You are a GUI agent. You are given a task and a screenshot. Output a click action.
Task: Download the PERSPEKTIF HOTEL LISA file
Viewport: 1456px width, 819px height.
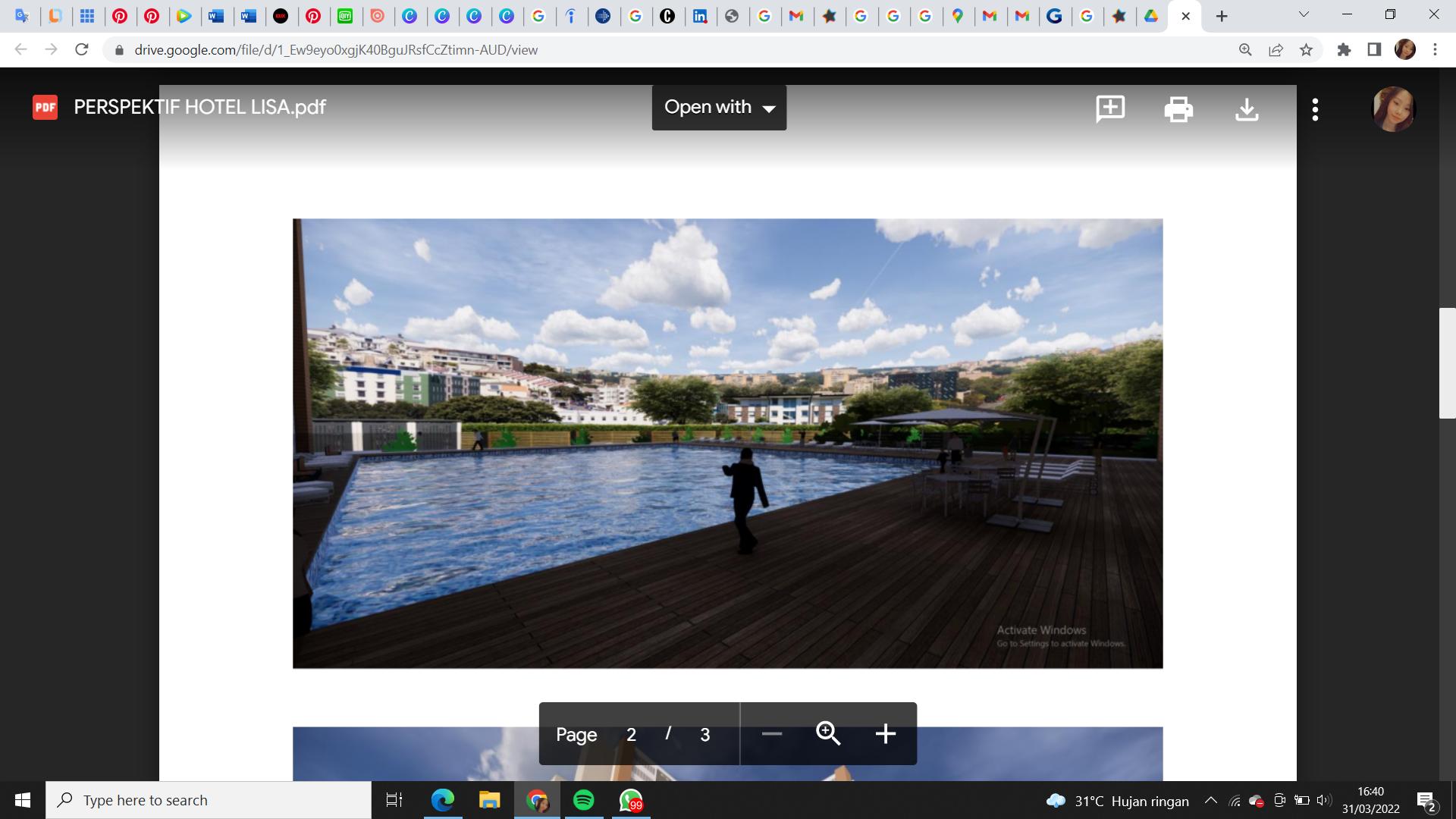click(x=1247, y=109)
